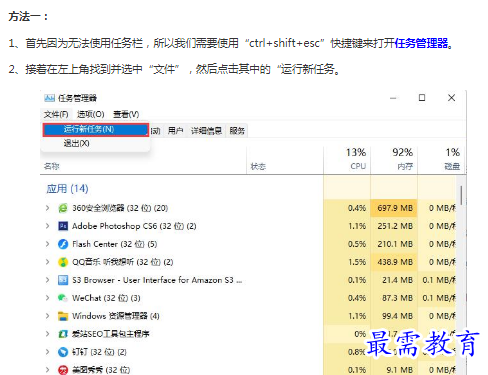This screenshot has width=488, height=375.
Task: Click the WeChat app icon
Action: (x=63, y=298)
